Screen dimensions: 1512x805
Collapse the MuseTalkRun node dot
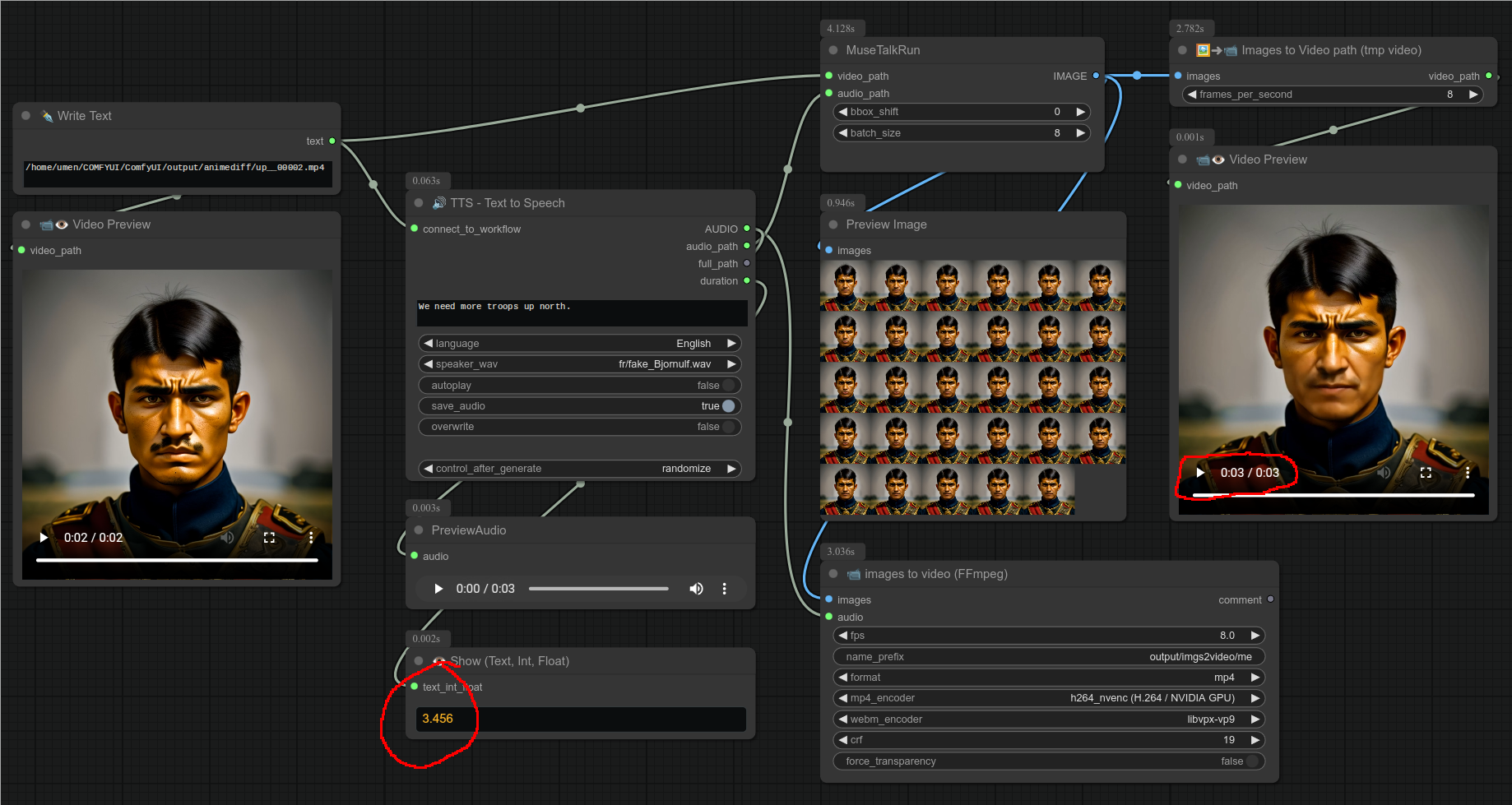tap(833, 50)
